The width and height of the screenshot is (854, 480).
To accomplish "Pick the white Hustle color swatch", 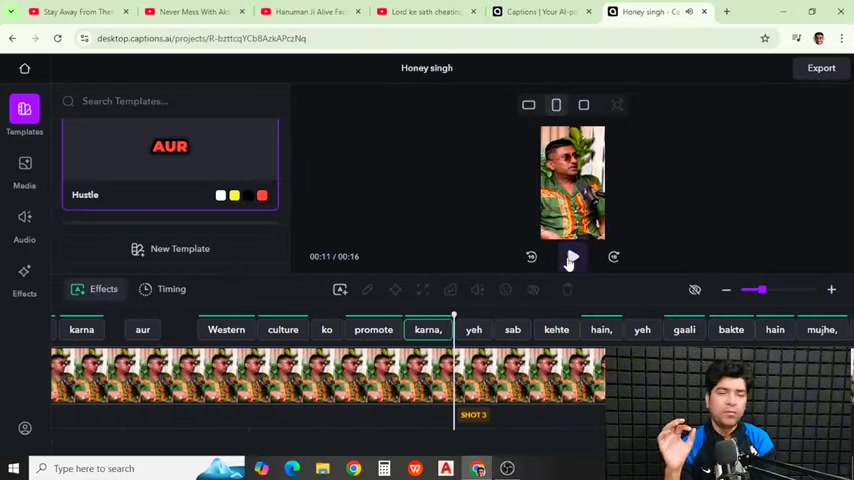I will click(221, 196).
